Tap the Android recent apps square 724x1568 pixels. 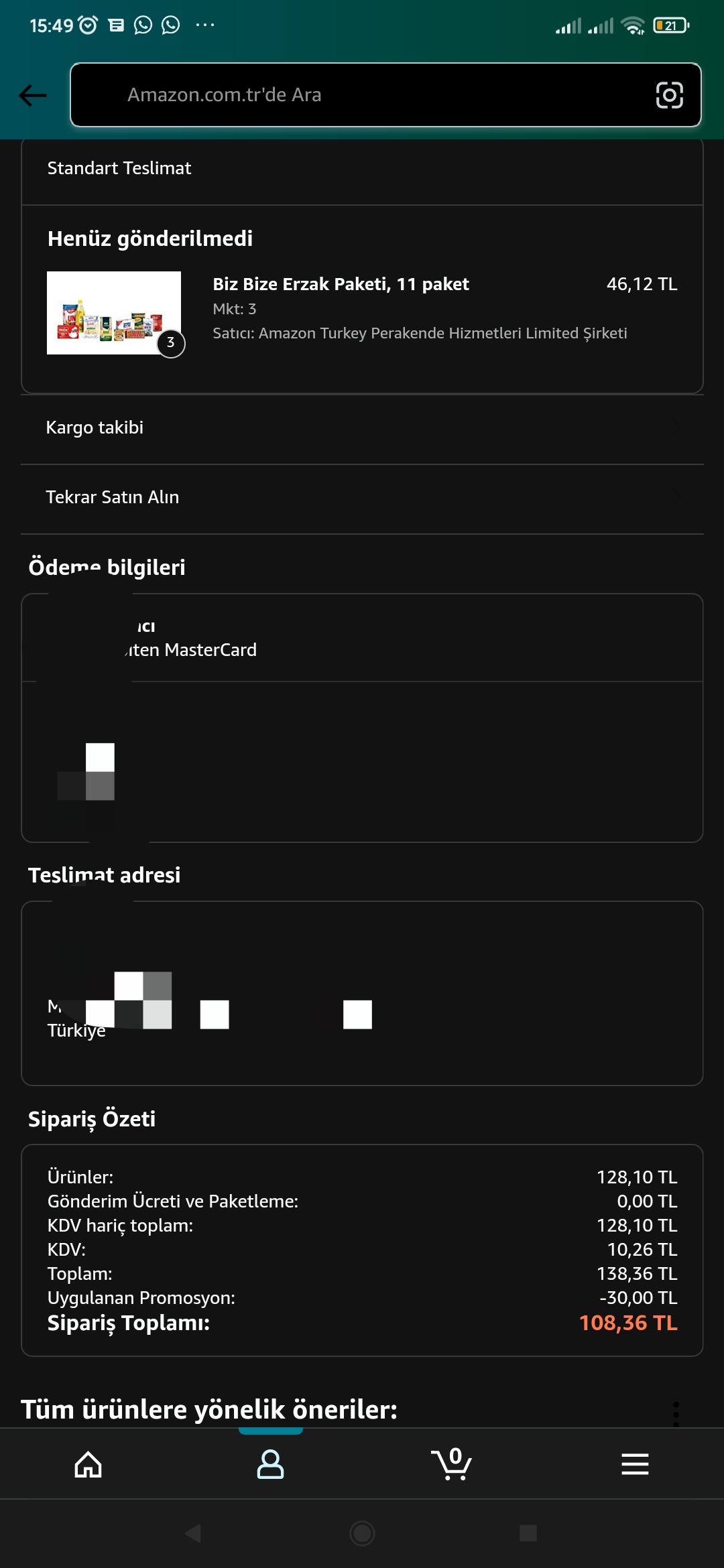click(528, 1532)
